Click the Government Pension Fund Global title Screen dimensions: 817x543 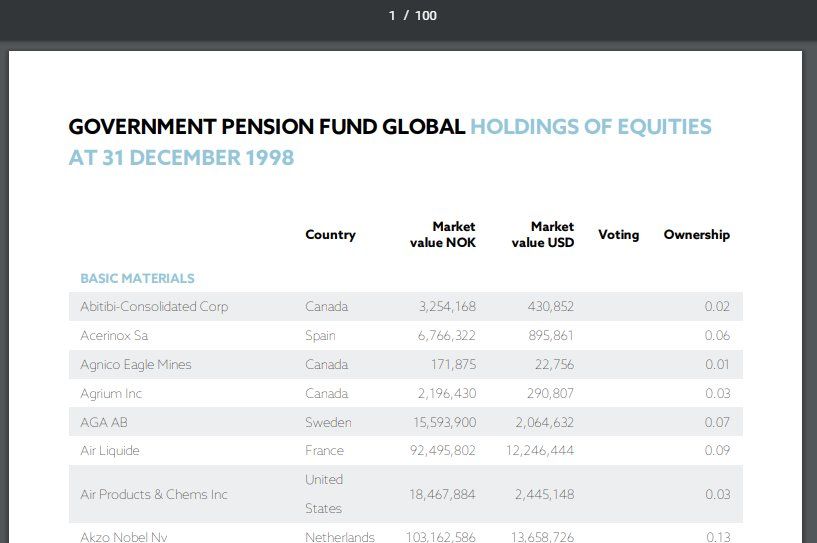tap(266, 127)
